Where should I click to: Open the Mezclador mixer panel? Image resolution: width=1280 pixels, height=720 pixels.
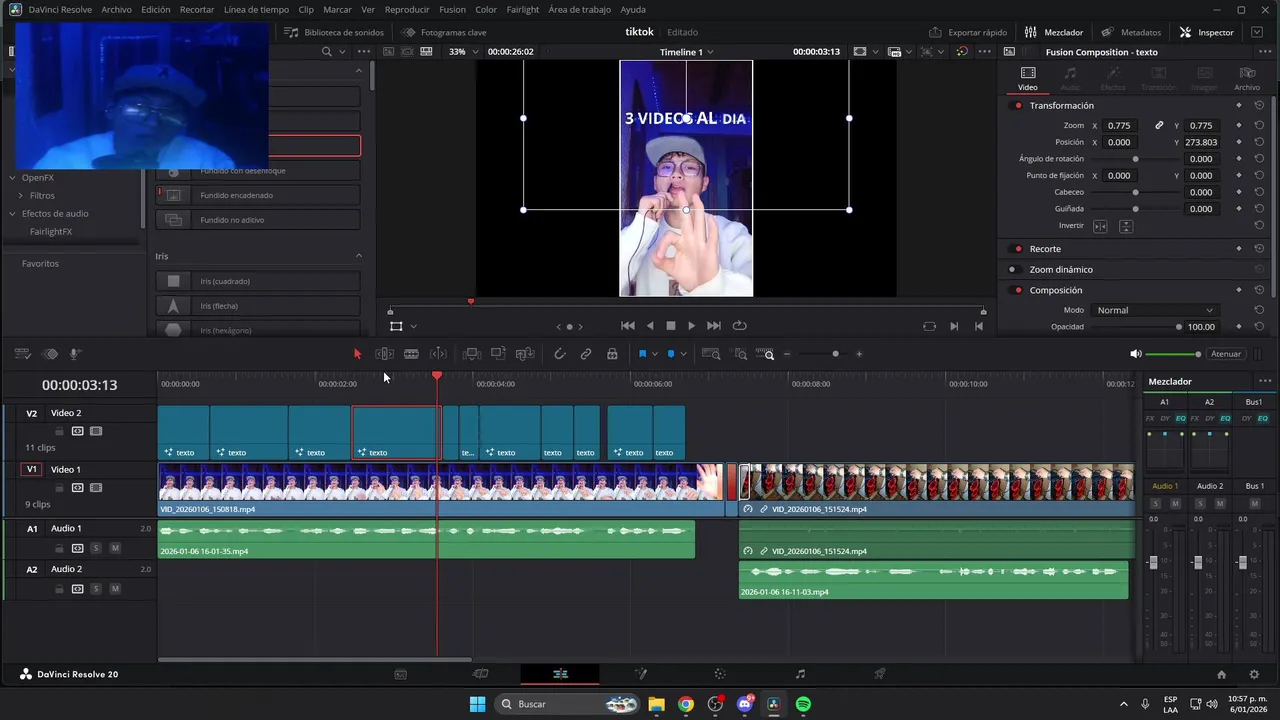pyautogui.click(x=1053, y=32)
